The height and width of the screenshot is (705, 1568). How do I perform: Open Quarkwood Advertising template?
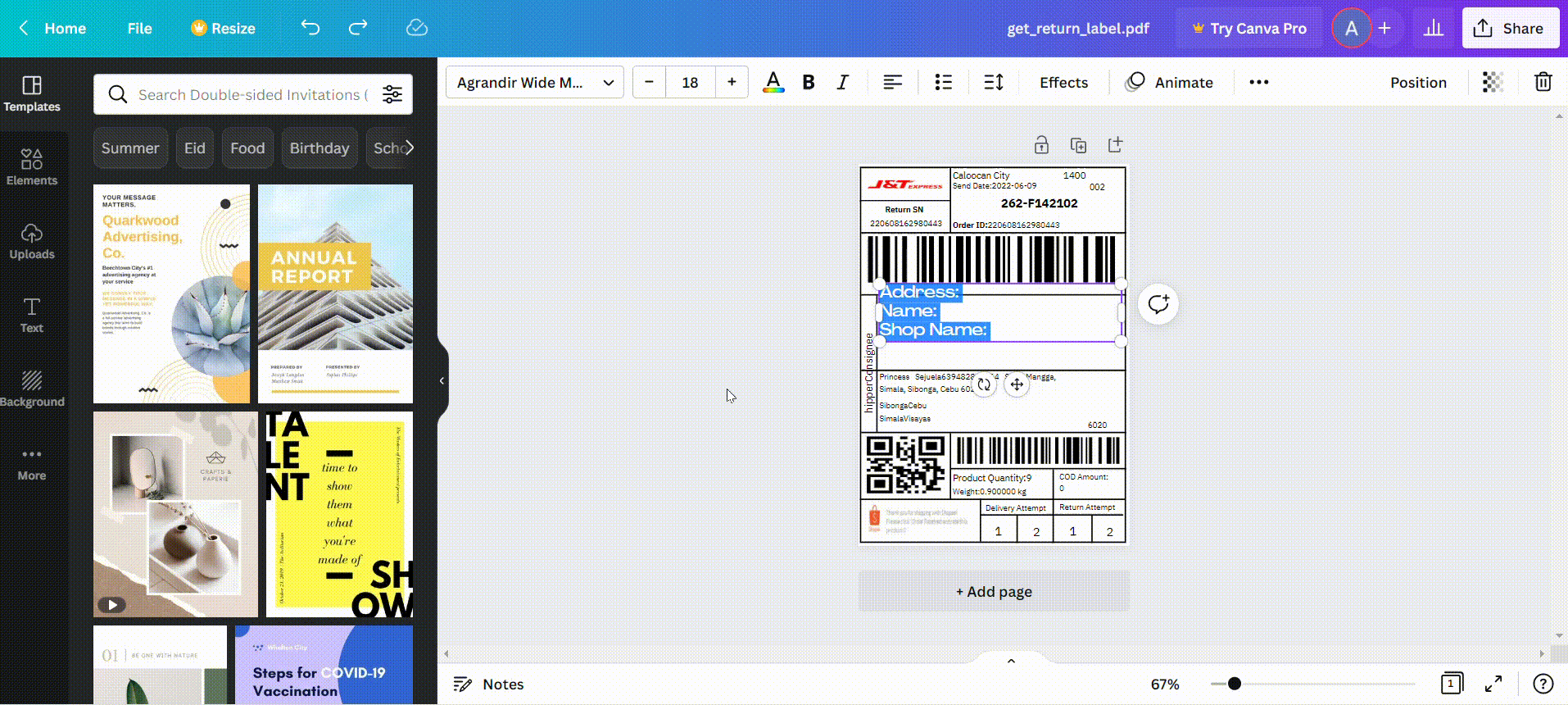(171, 293)
